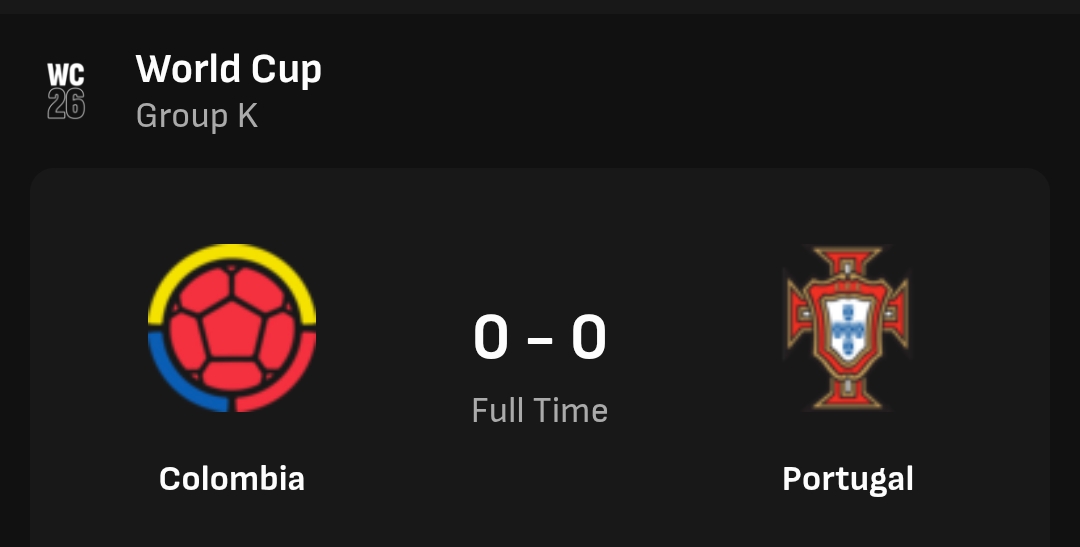Viewport: 1080px width, 547px height.
Task: Select Colombia's goal count zero
Action: point(491,338)
